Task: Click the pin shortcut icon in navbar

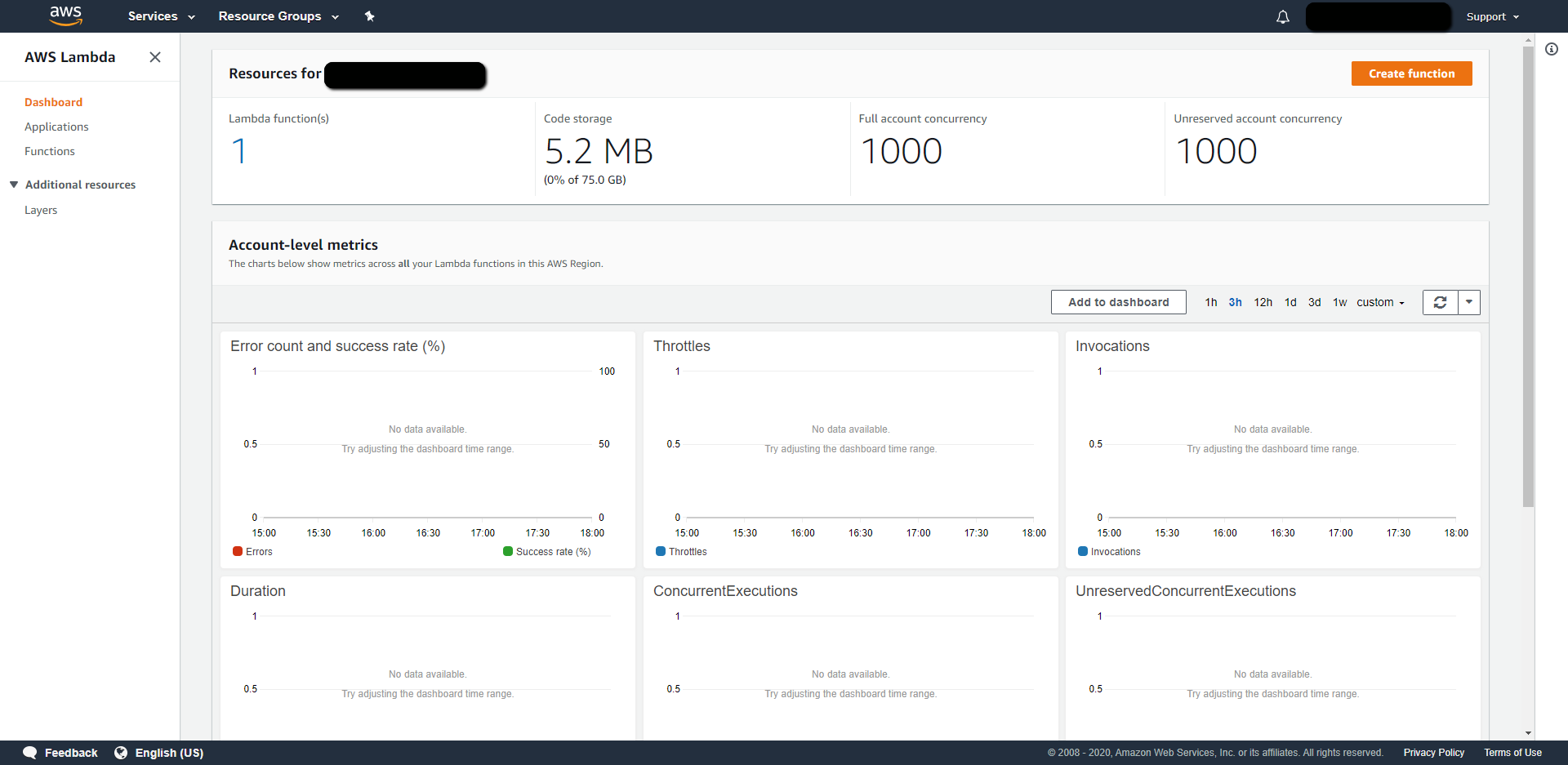Action: [x=369, y=16]
